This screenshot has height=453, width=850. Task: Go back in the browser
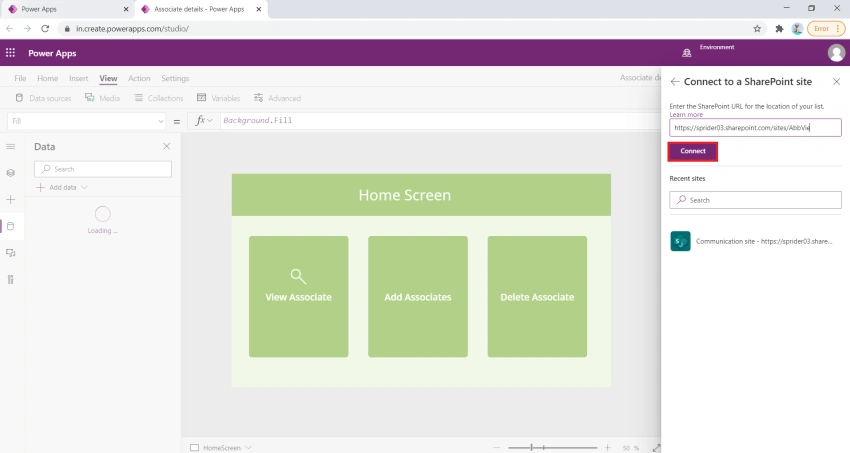tap(10, 29)
